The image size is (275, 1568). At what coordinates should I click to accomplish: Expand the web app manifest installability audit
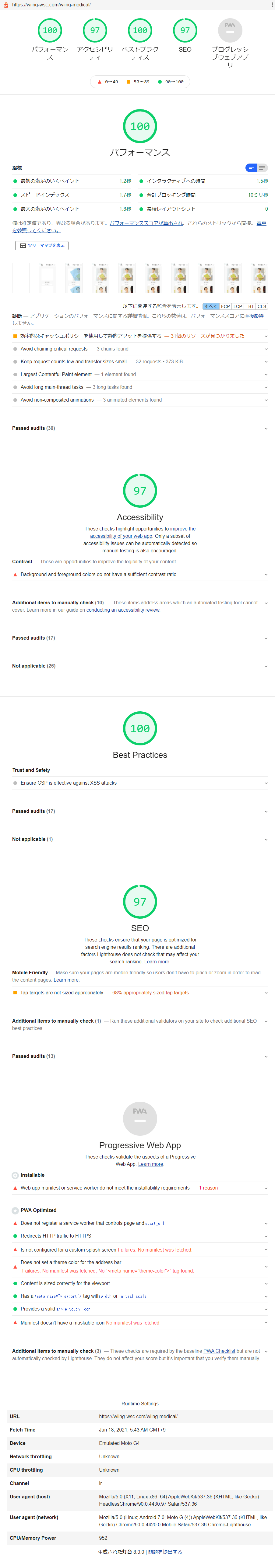pyautogui.click(x=105, y=1188)
